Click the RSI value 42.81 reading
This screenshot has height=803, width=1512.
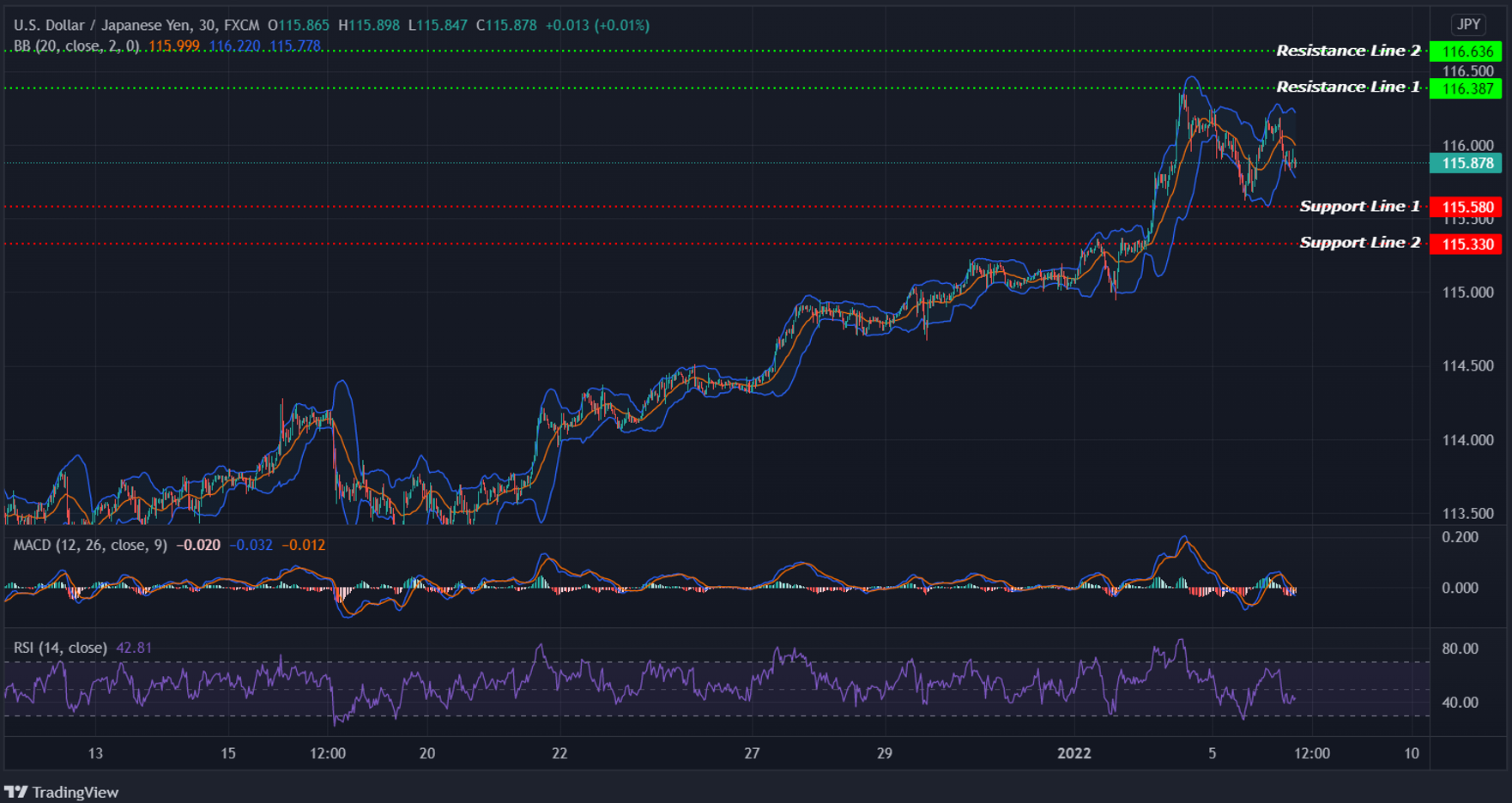coord(133,648)
